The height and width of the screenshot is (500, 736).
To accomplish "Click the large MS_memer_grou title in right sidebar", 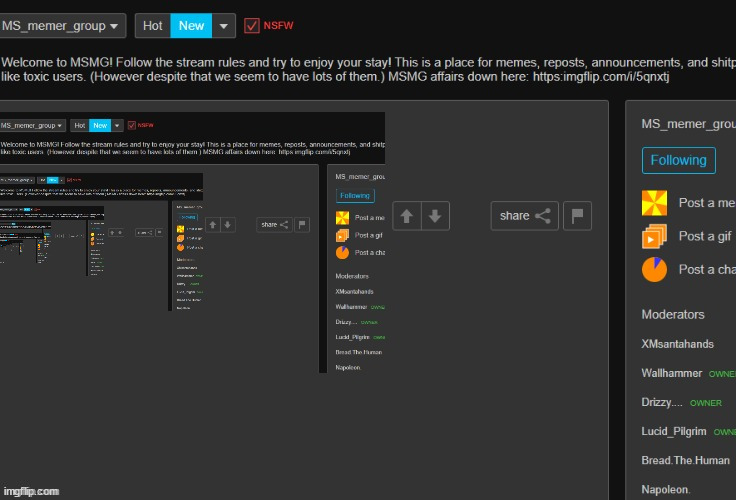I will tap(689, 124).
